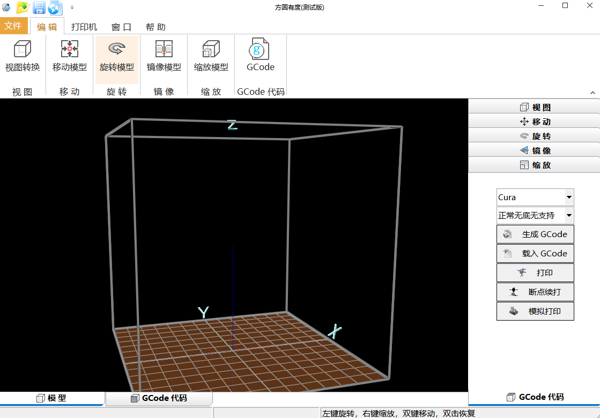This screenshot has height=418, width=600.
Task: Click the save icon in quick access toolbar
Action: [x=39, y=7]
